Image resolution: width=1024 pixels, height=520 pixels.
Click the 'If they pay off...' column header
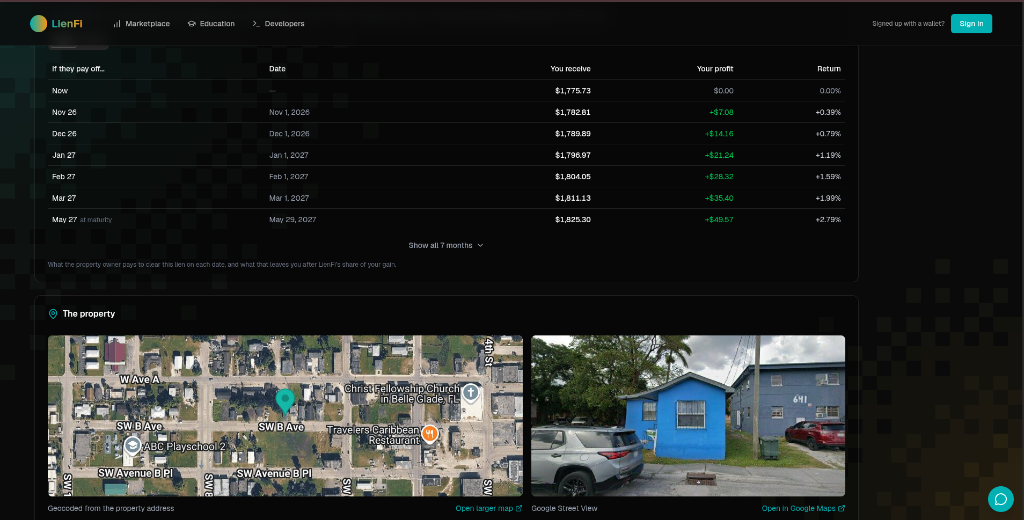(x=78, y=69)
